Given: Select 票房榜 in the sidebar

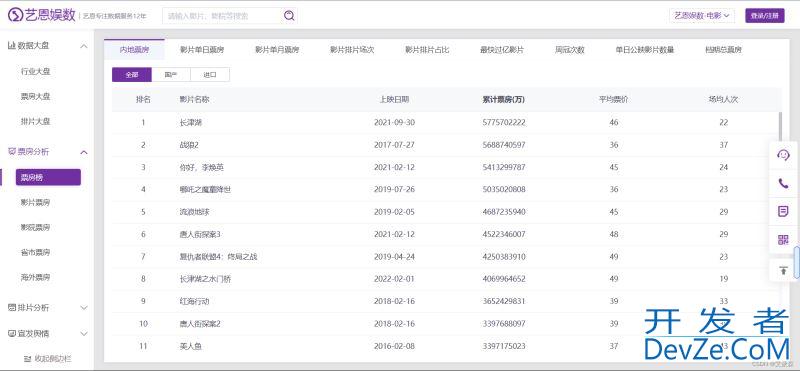Looking at the screenshot, I should click(48, 177).
